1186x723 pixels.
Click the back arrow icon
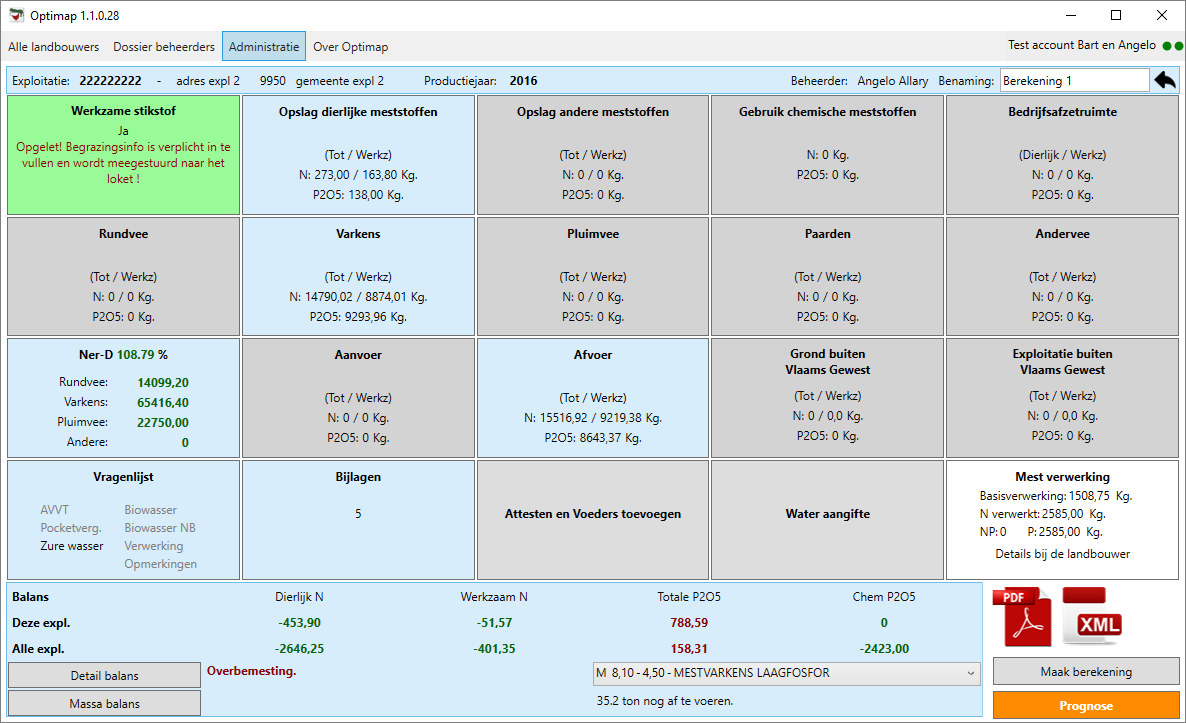[x=1165, y=80]
